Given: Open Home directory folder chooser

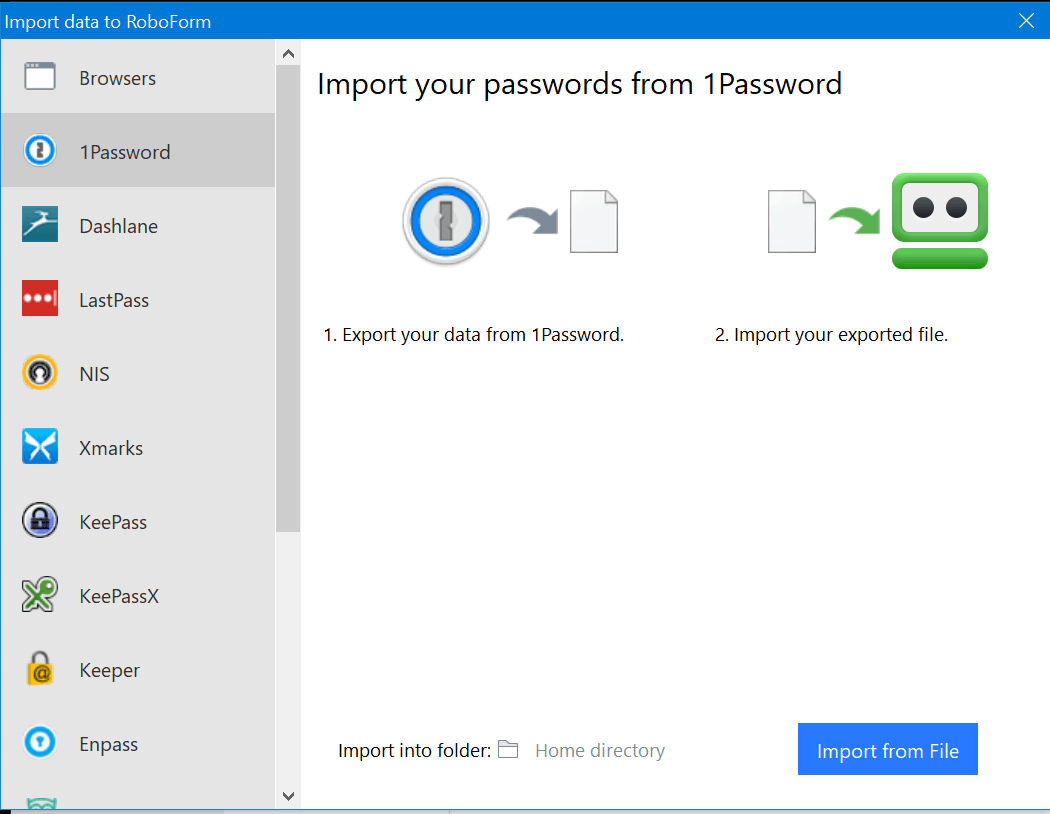Looking at the screenshot, I should [x=599, y=750].
